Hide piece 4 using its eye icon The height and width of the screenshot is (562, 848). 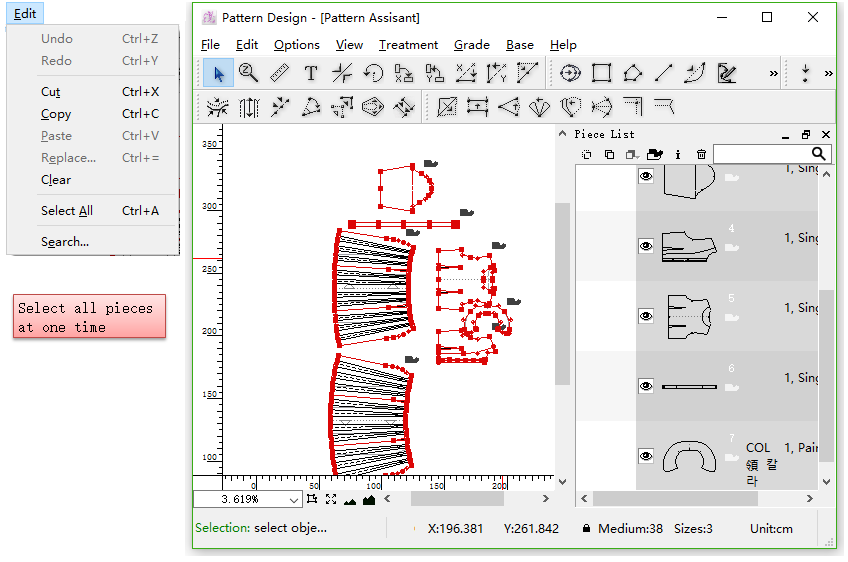(646, 246)
